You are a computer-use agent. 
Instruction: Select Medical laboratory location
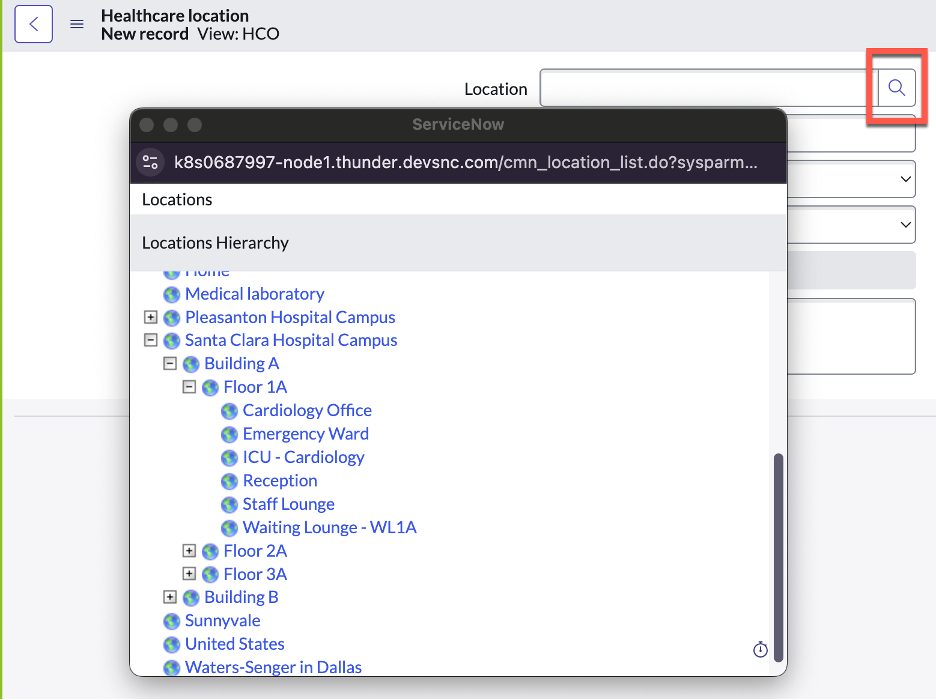click(x=255, y=294)
